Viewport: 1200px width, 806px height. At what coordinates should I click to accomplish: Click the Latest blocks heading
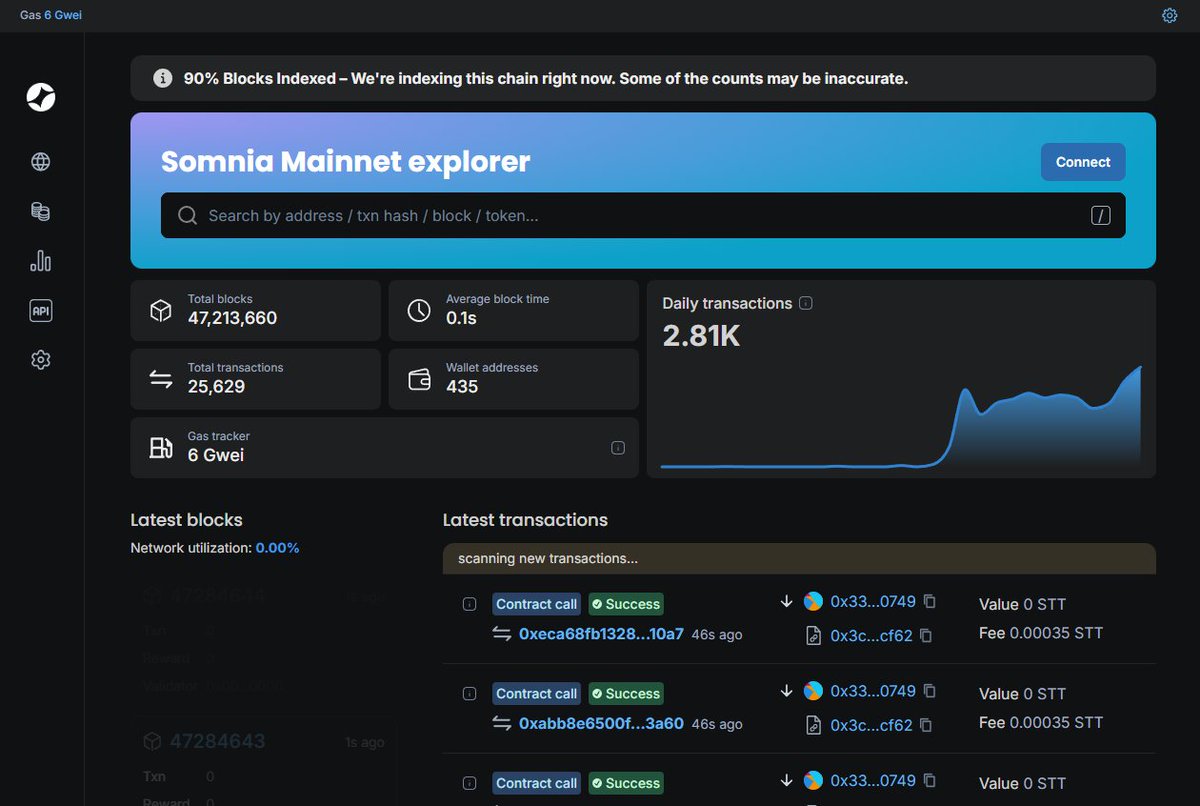186,520
